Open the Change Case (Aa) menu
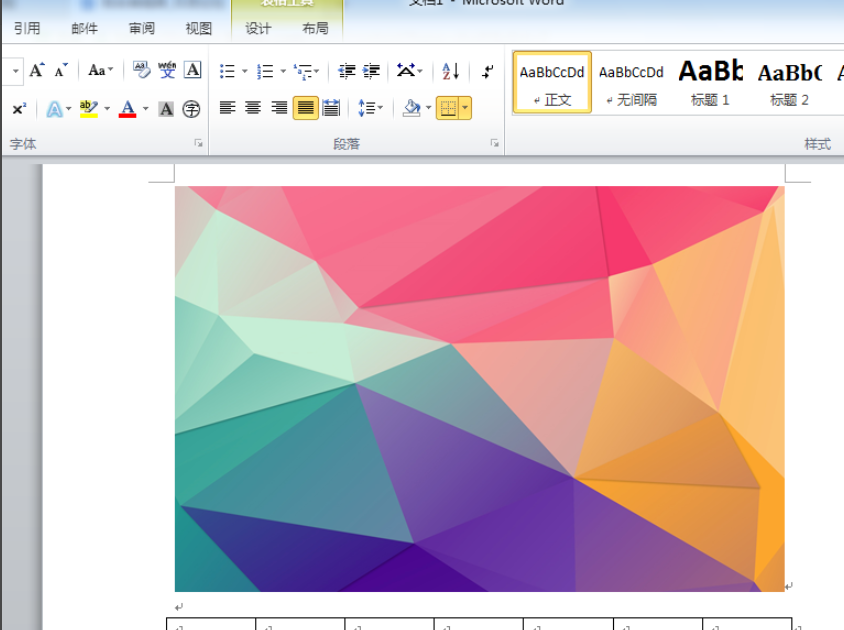Screen dimensions: 844x630 [100, 71]
